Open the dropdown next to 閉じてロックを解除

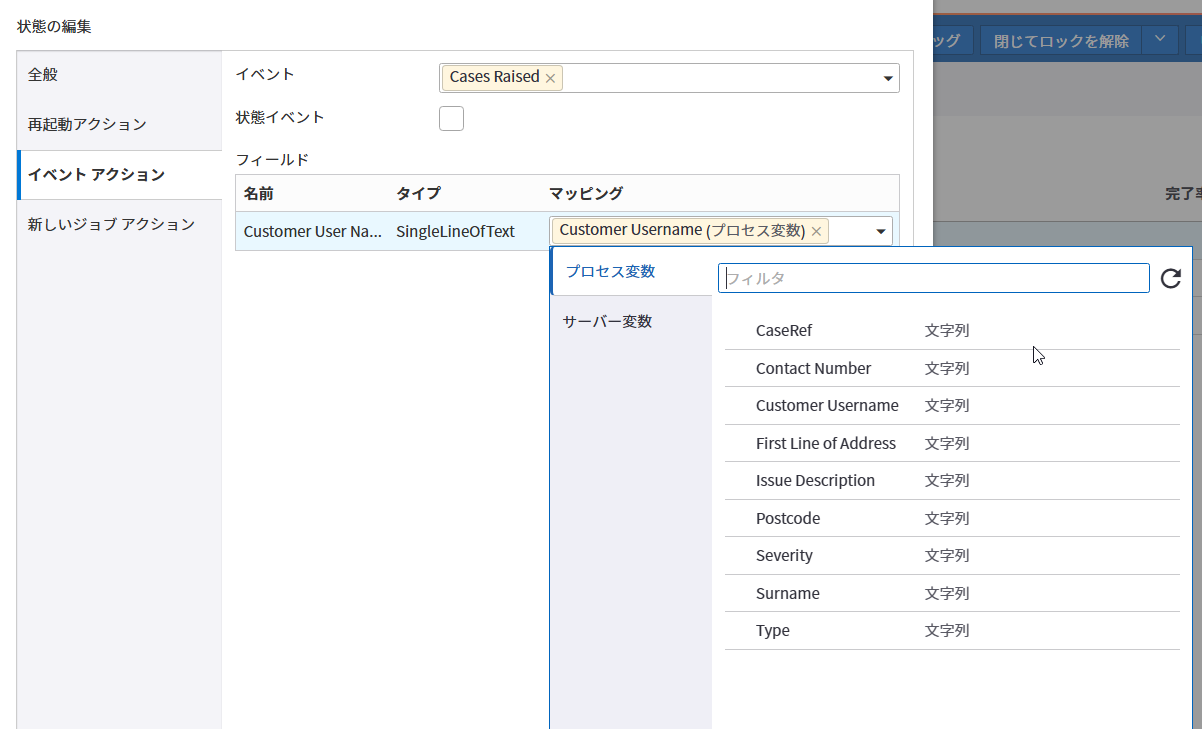point(1160,40)
